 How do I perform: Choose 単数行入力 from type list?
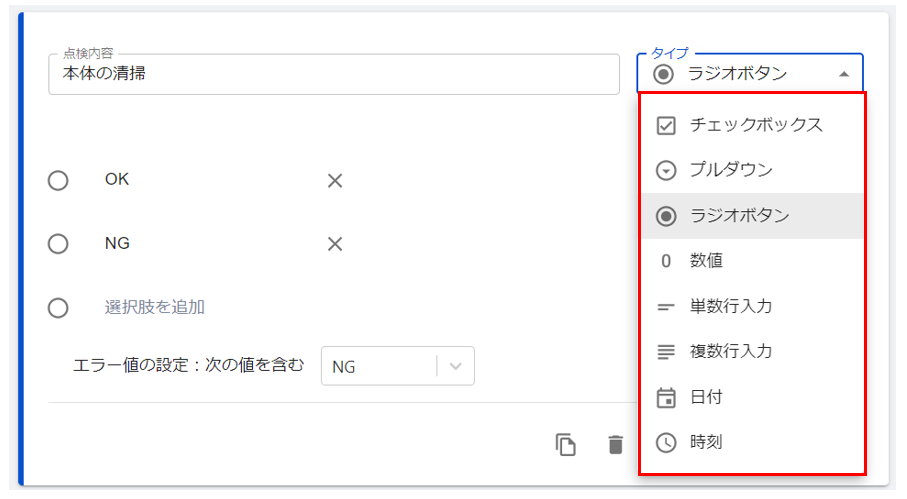click(x=752, y=306)
